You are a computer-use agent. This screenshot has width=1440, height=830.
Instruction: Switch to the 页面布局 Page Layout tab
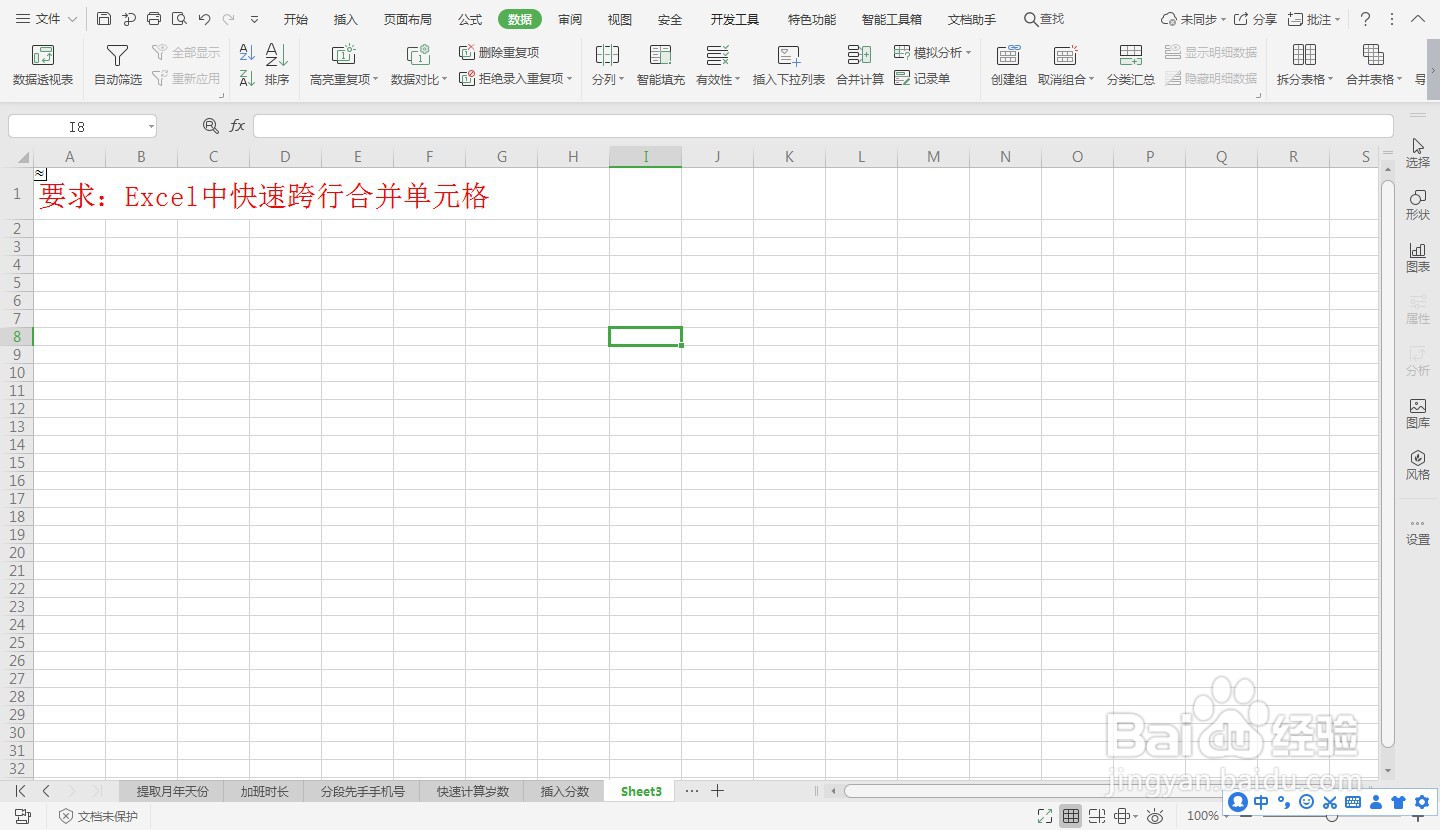pos(408,19)
